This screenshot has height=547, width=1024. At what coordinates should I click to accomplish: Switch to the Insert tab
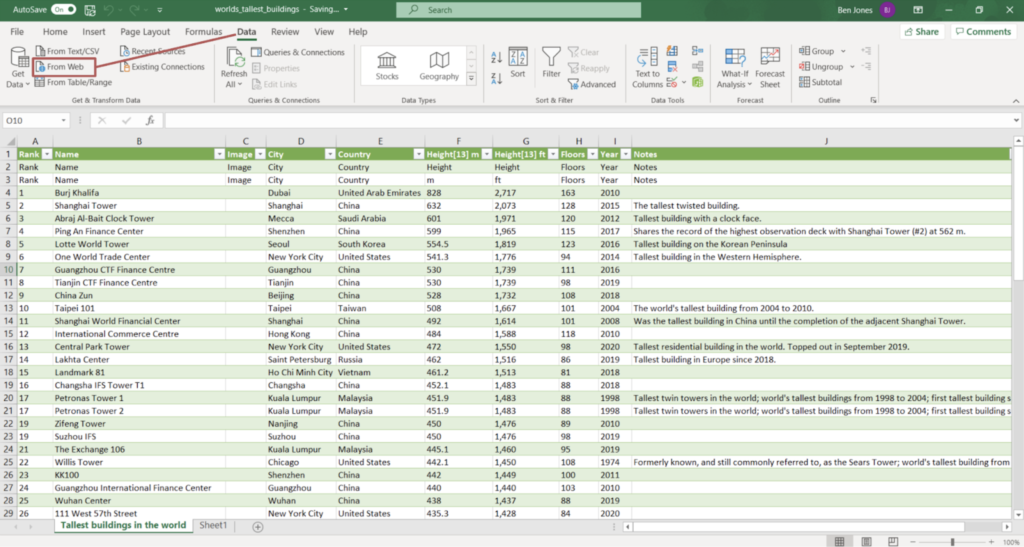[94, 31]
